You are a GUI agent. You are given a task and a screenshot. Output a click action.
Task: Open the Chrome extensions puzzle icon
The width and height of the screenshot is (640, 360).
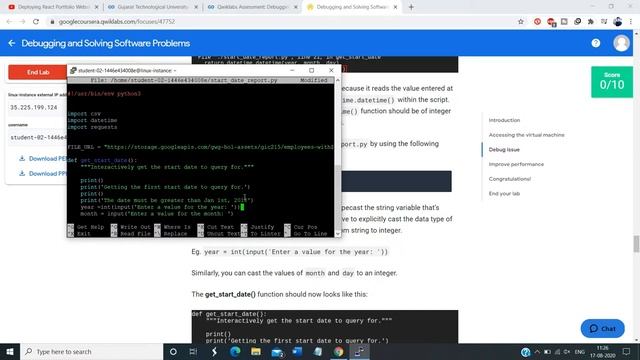(591, 22)
